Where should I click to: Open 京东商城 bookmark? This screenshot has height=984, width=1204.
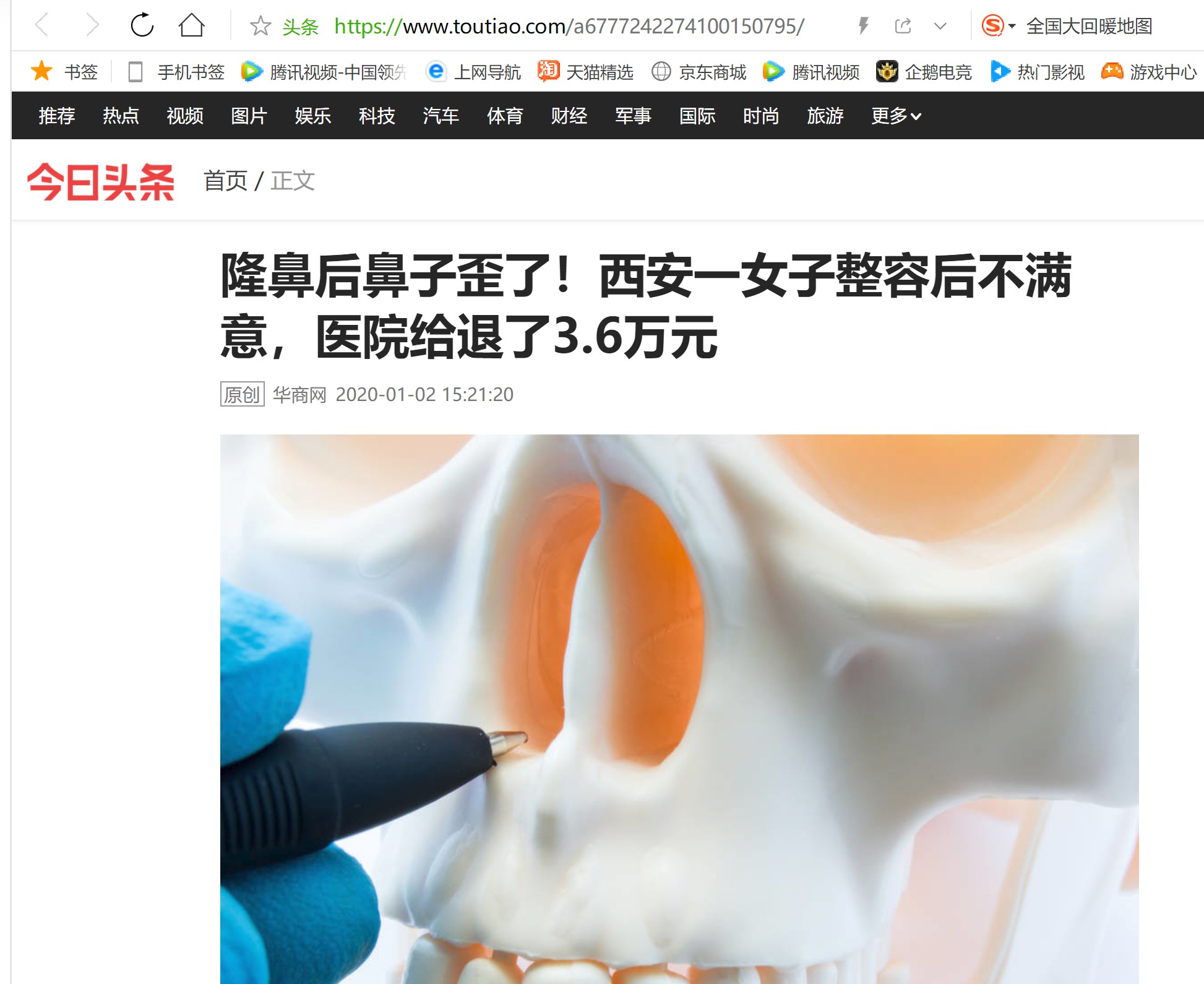coord(699,72)
